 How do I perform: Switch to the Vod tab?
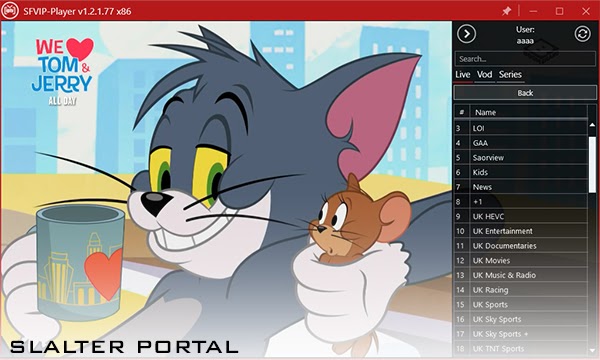tap(484, 75)
